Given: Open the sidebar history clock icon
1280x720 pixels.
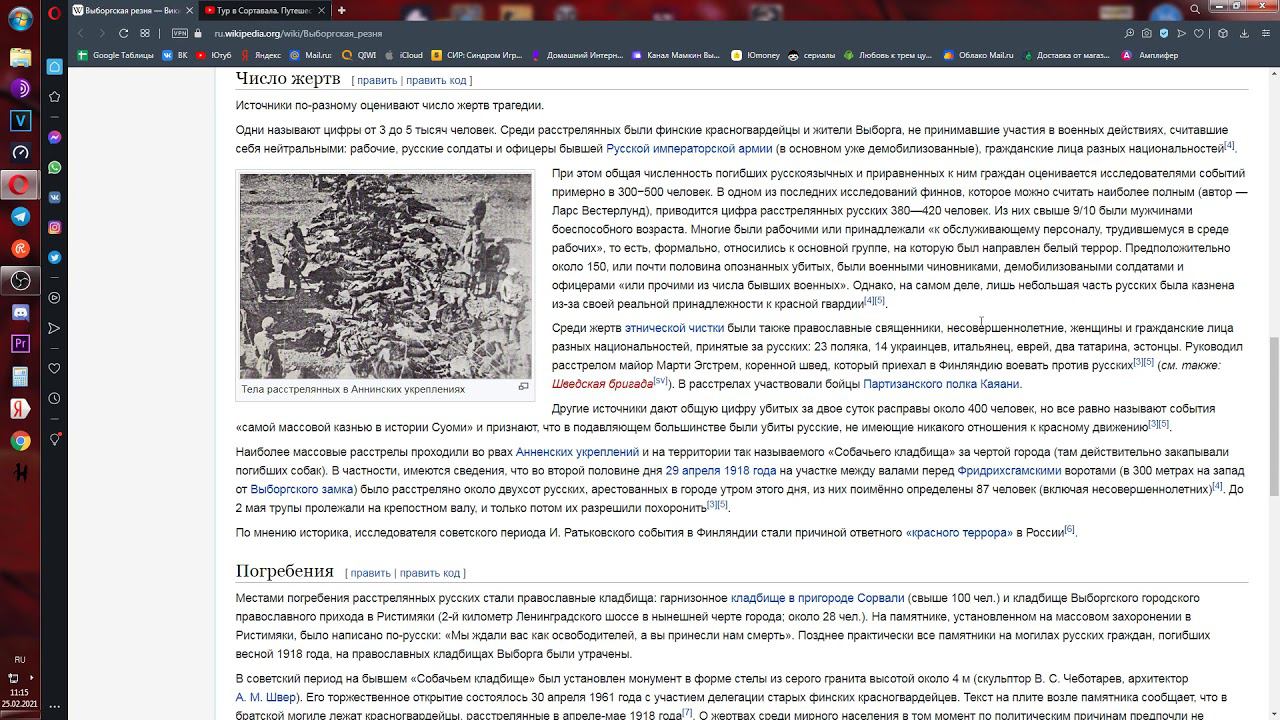Looking at the screenshot, I should [x=54, y=398].
